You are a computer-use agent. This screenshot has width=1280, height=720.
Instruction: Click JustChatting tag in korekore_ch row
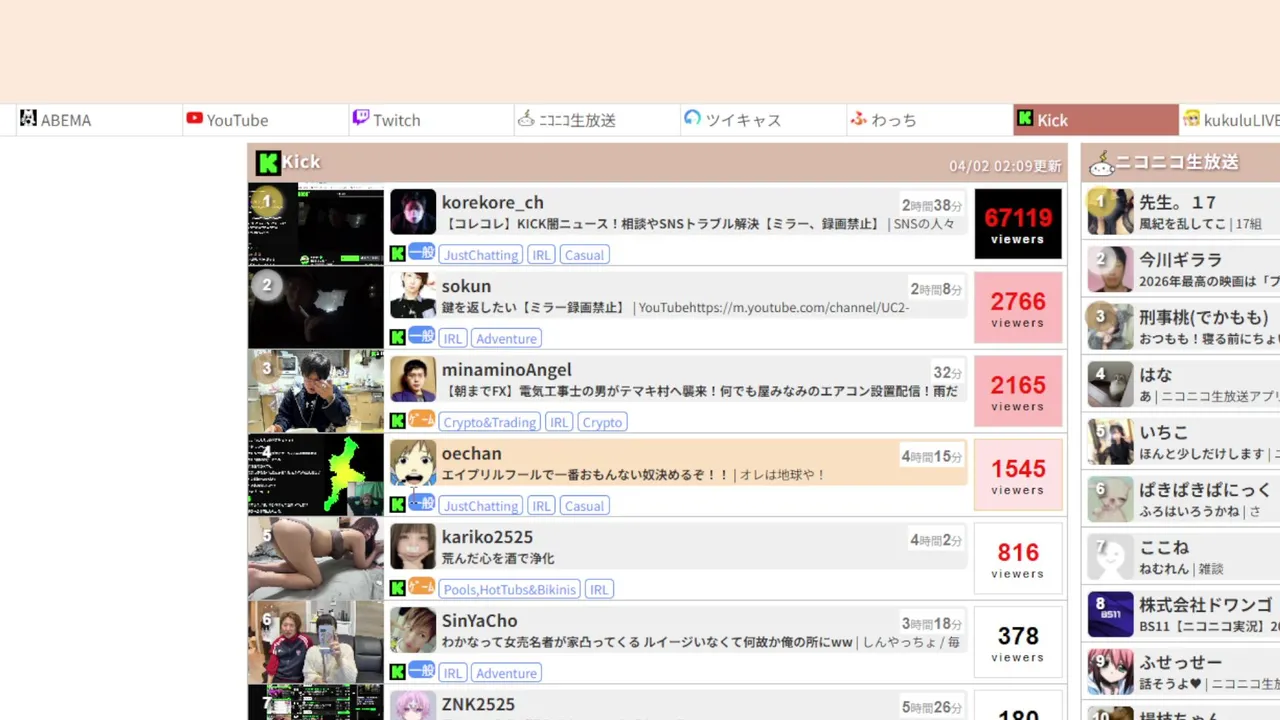tap(481, 255)
